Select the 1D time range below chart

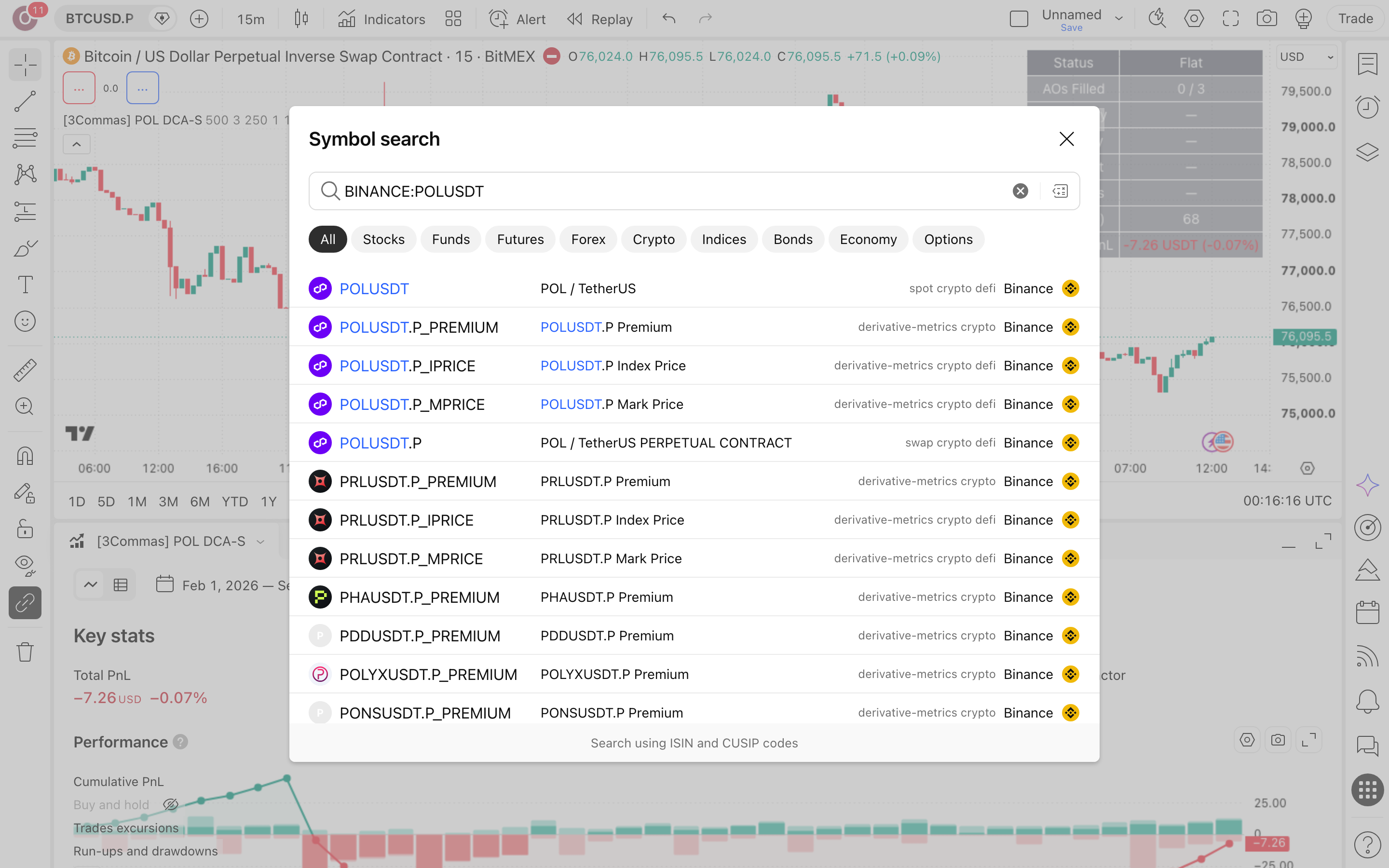coord(77,502)
